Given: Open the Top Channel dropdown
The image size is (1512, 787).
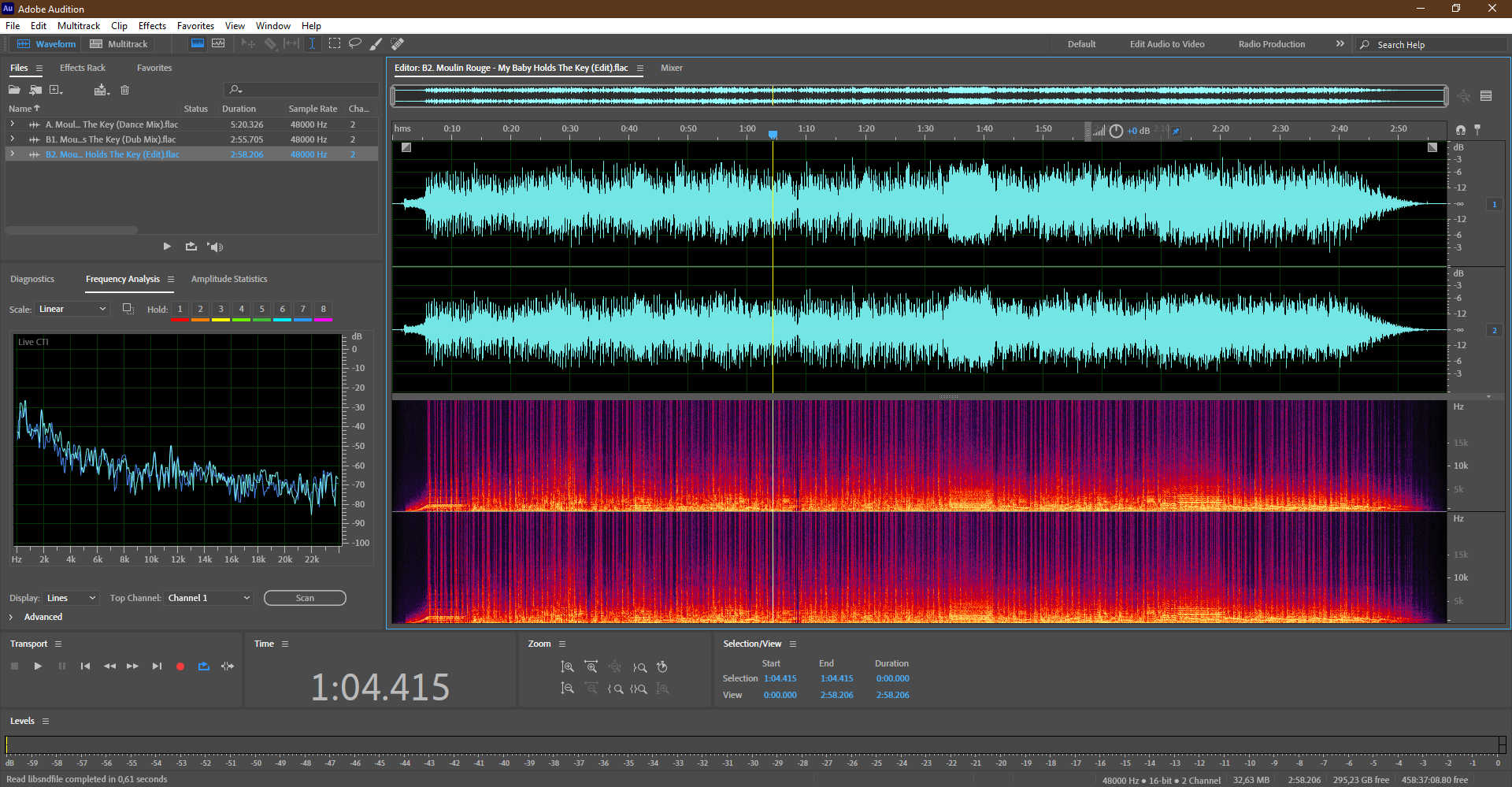Looking at the screenshot, I should 209,598.
